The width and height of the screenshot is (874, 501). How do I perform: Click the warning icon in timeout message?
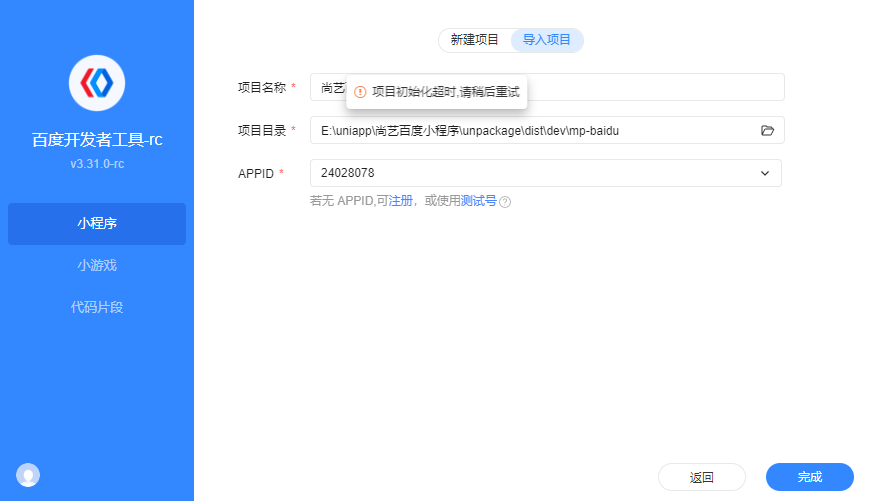coord(360,92)
